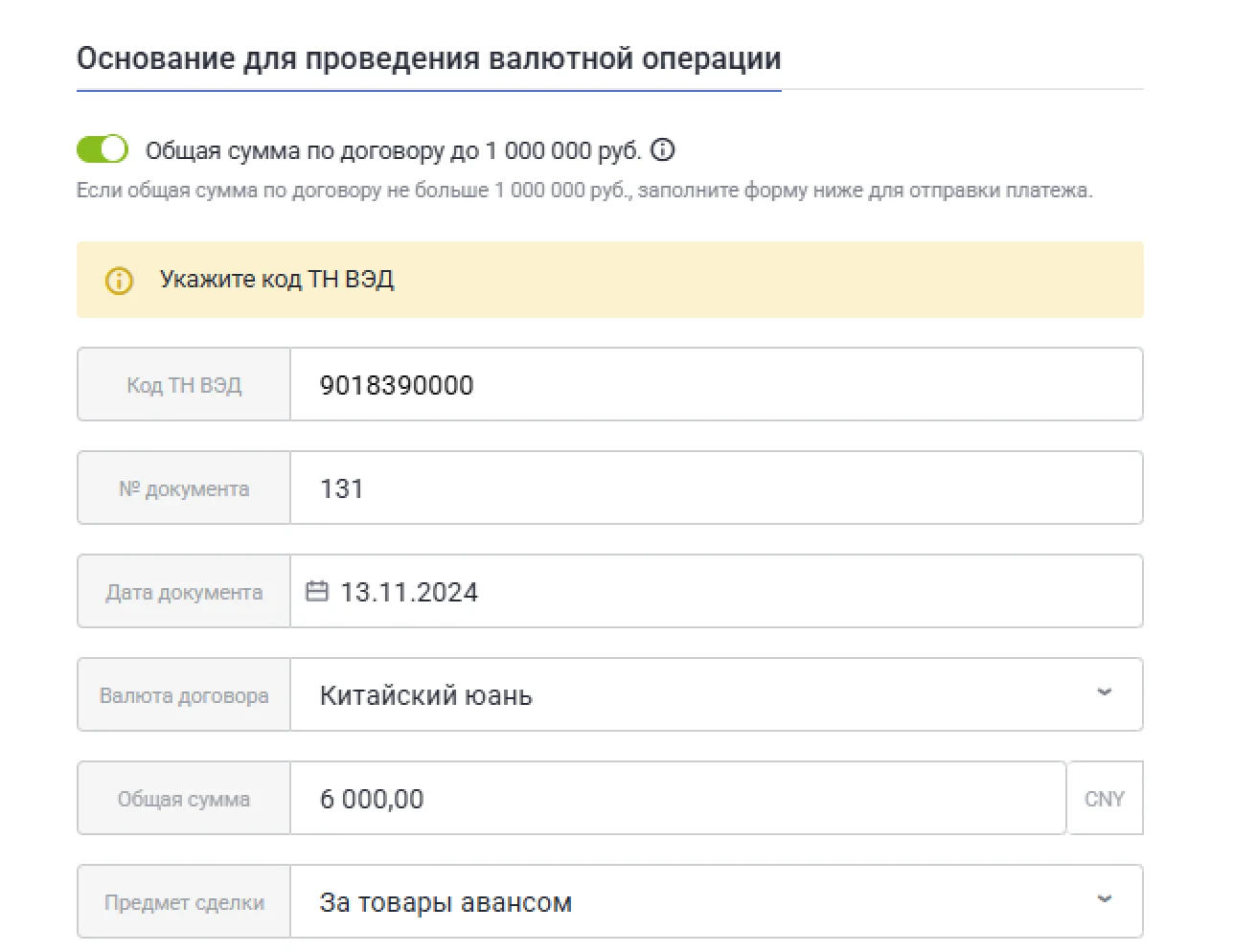Expand the Предмет сделки chevron arrow
Viewport: 1234px width, 952px height.
click(x=1104, y=900)
